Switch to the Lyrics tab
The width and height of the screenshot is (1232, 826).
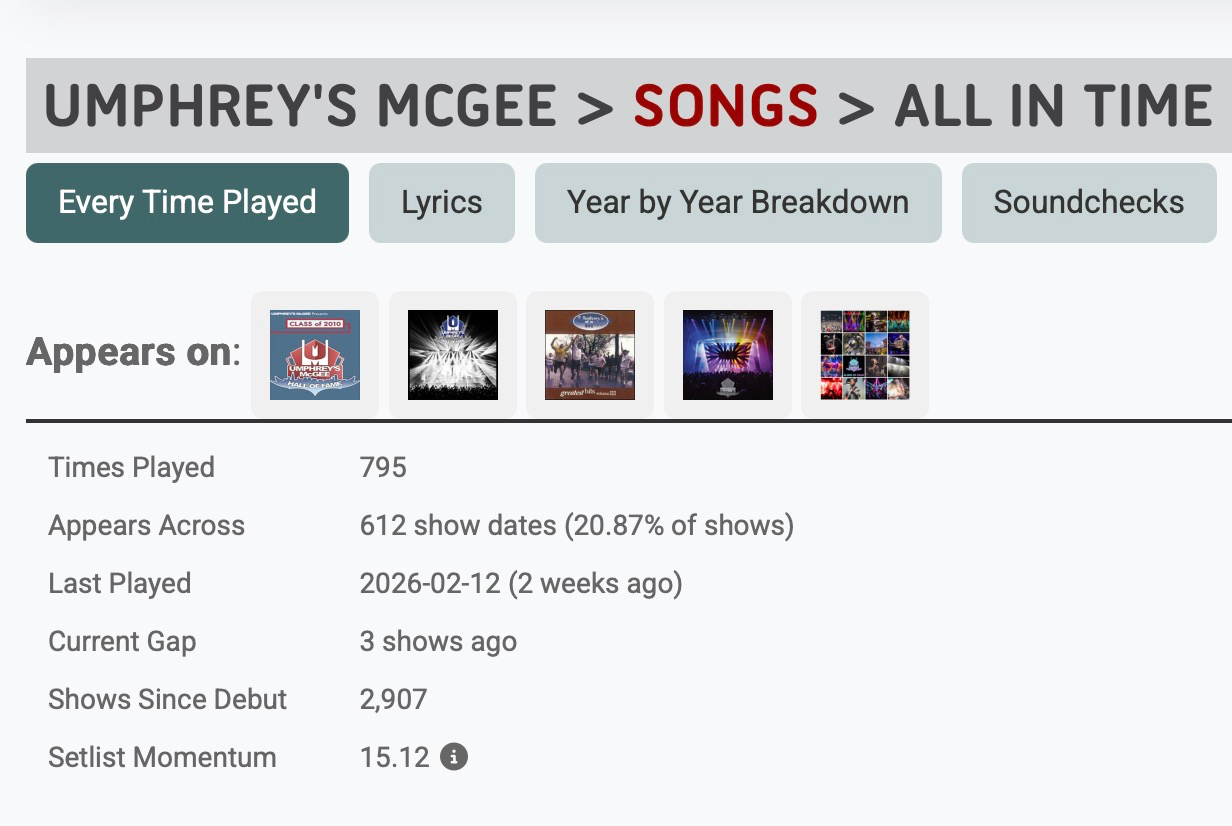(x=442, y=203)
